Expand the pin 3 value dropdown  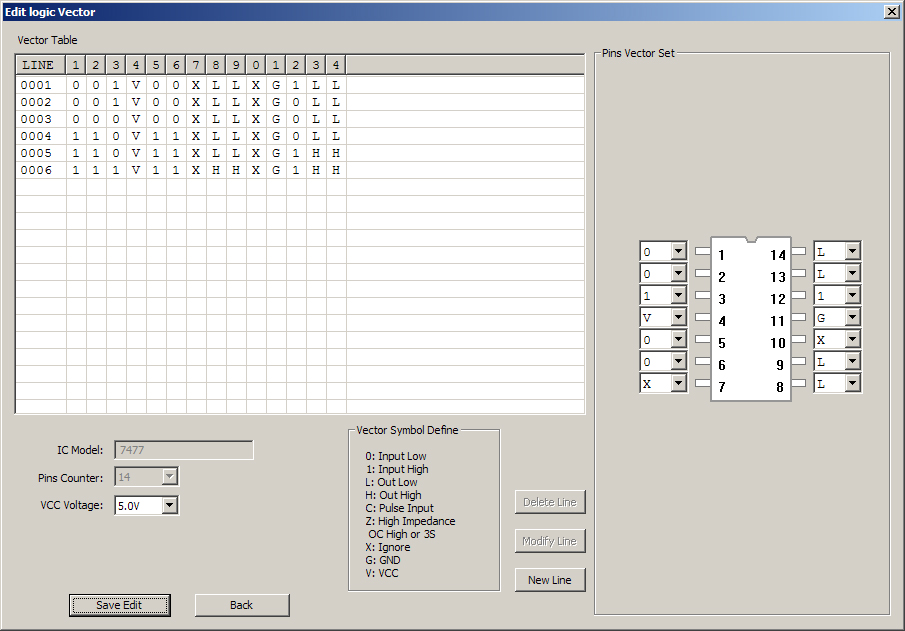click(x=678, y=295)
